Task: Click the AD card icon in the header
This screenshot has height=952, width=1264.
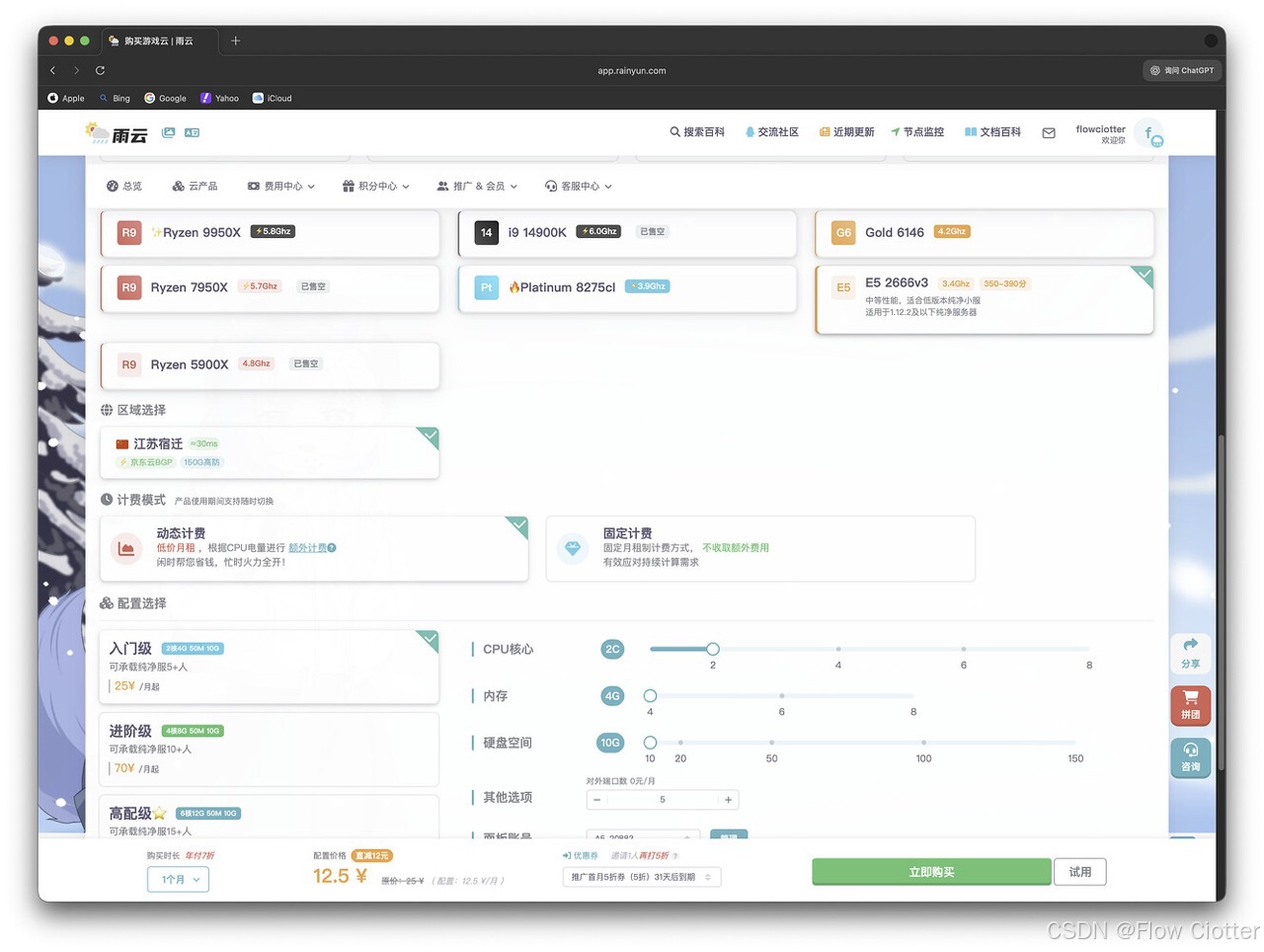Action: tap(192, 132)
